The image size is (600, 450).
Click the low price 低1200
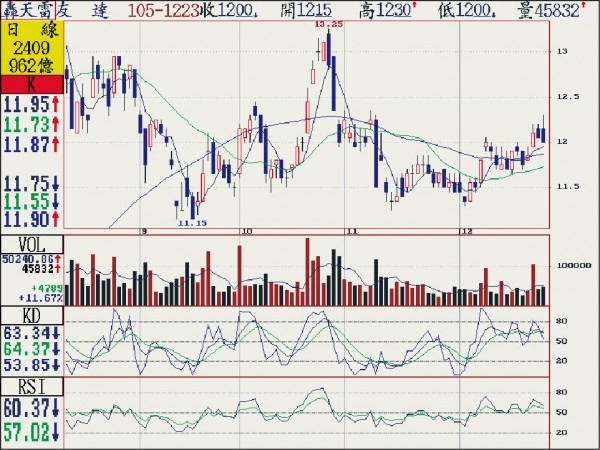click(465, 10)
